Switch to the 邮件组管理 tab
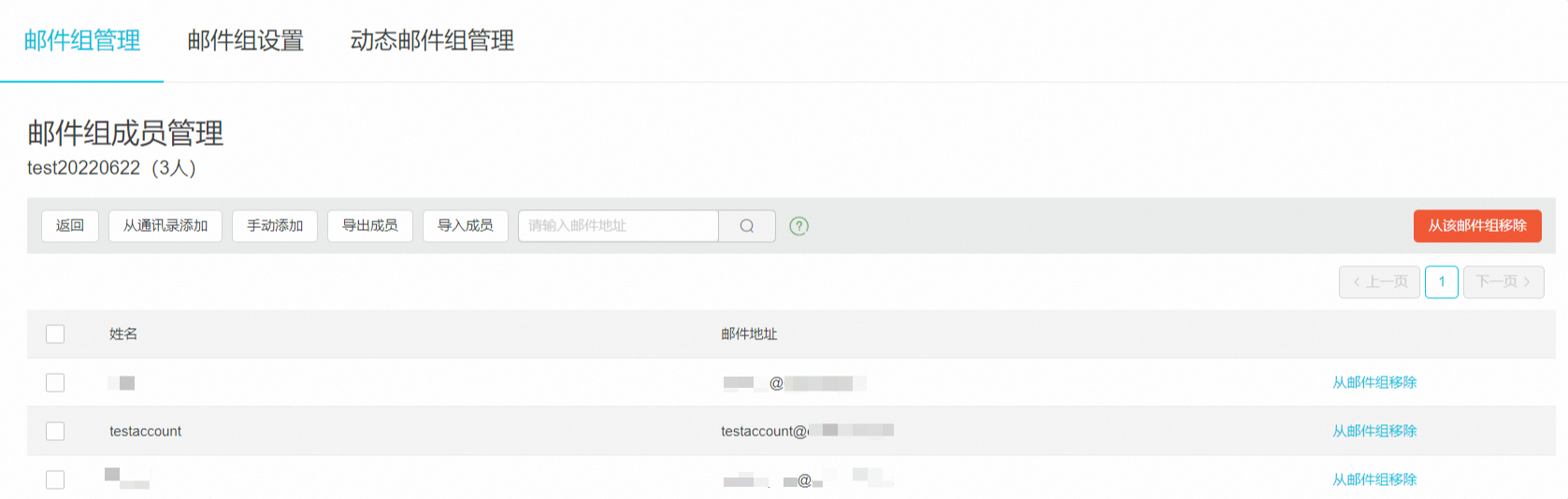Viewport: 1568px width, 499px height. (x=82, y=40)
